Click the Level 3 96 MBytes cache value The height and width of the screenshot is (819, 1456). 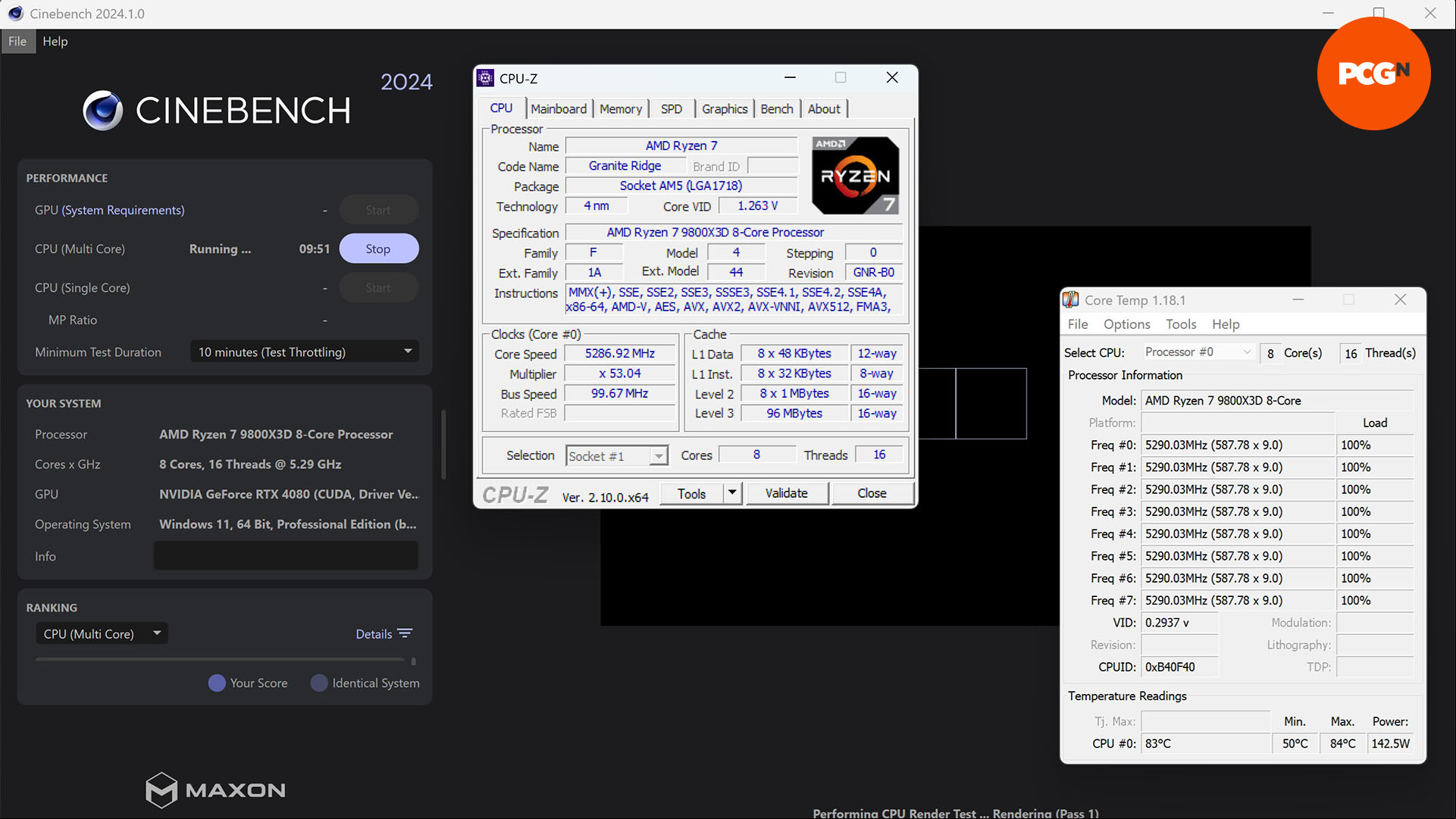pyautogui.click(x=794, y=413)
